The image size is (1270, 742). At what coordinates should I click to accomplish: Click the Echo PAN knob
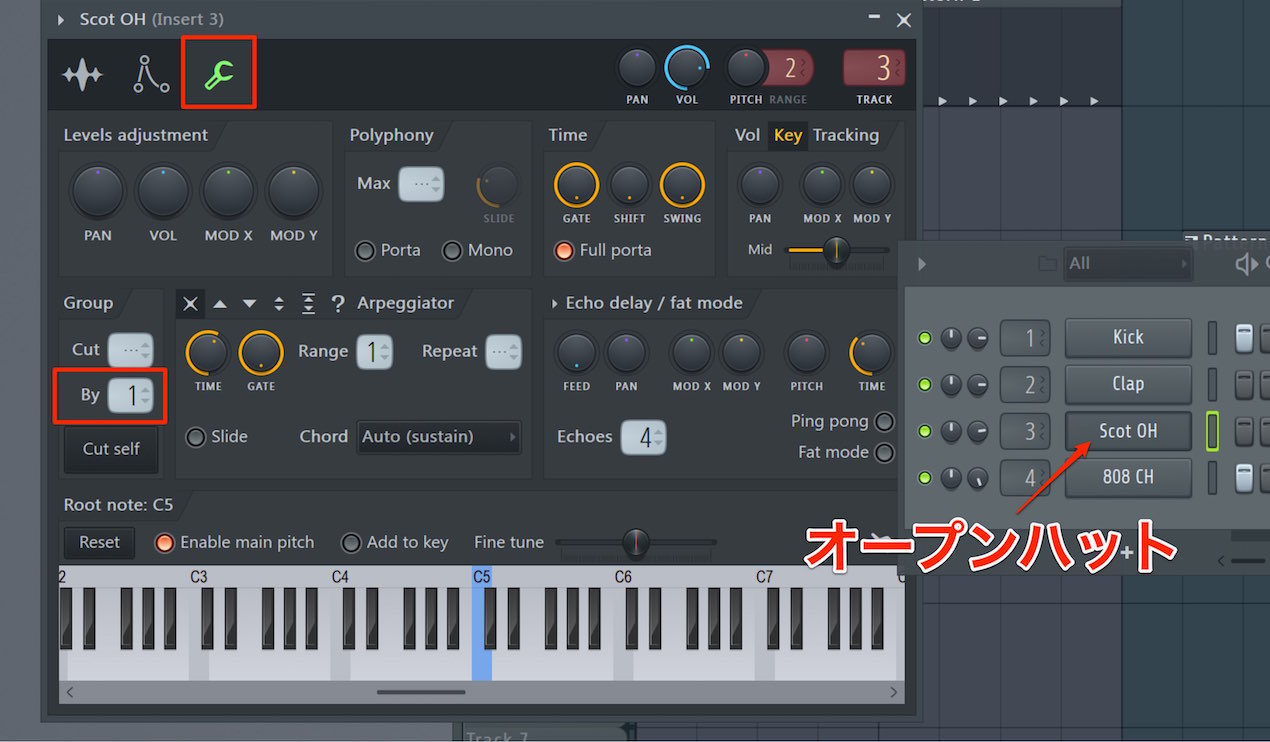627,353
